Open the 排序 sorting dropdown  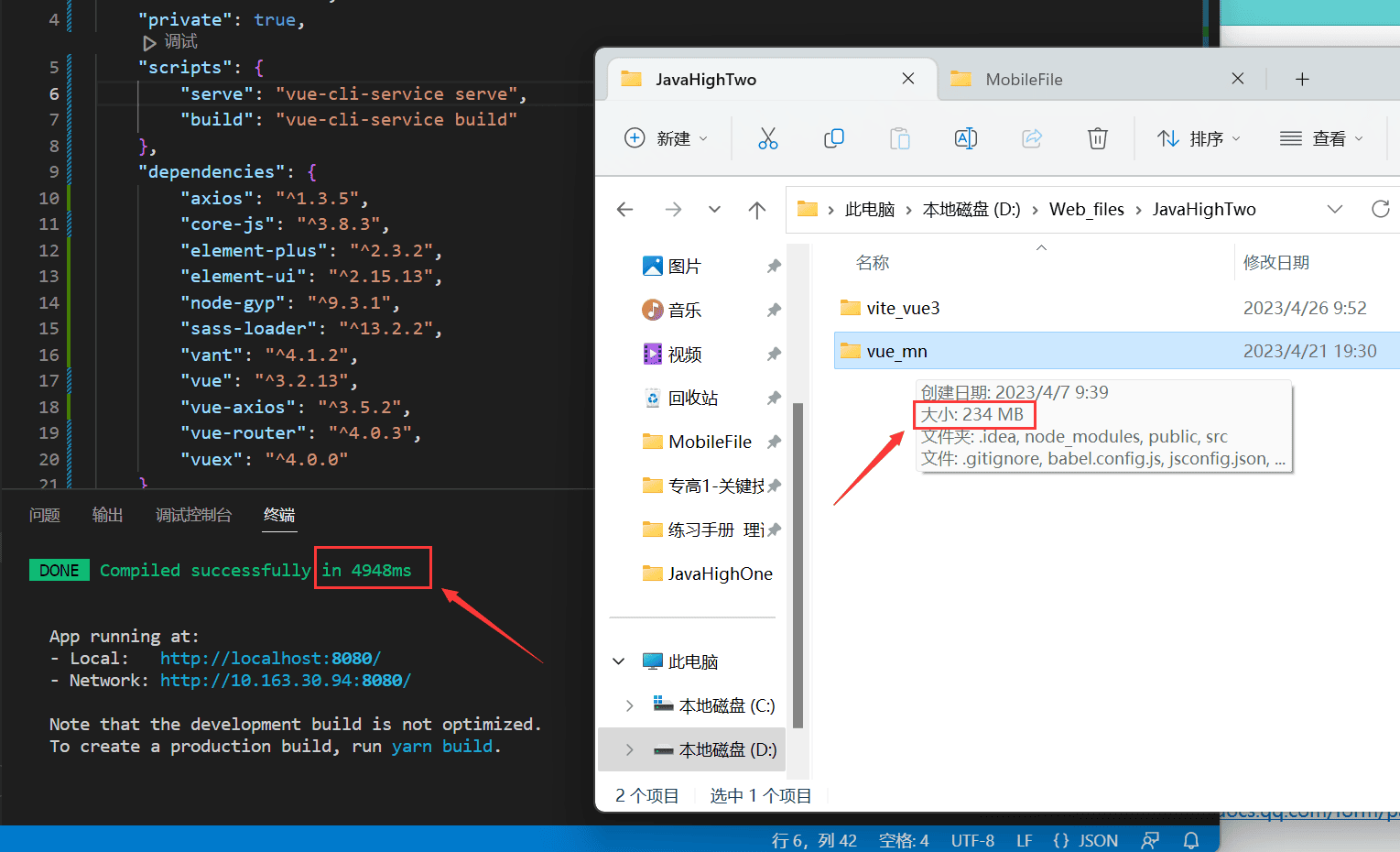tap(1198, 138)
